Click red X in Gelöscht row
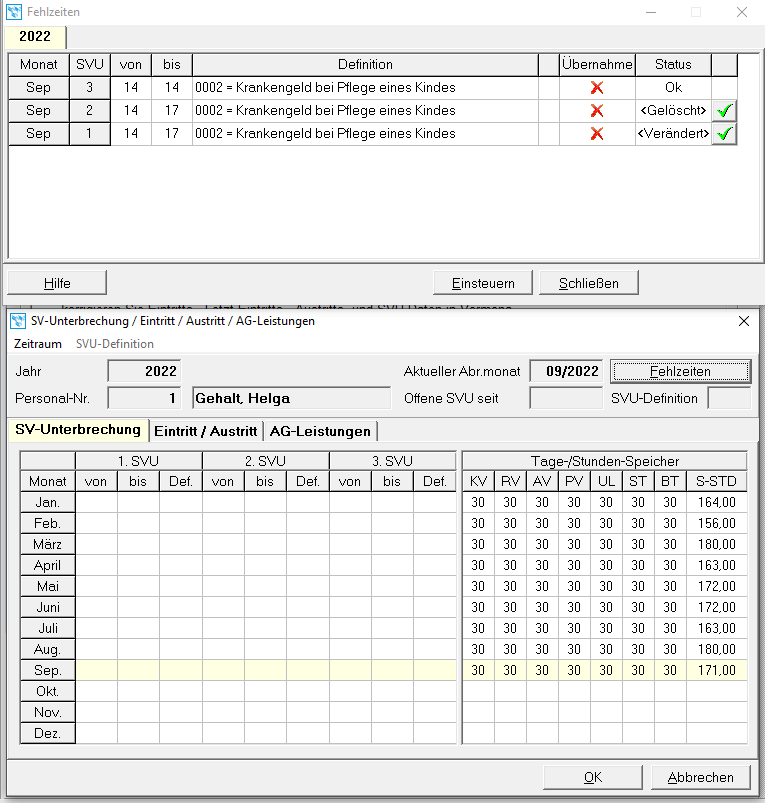This screenshot has height=803, width=765. [x=597, y=111]
